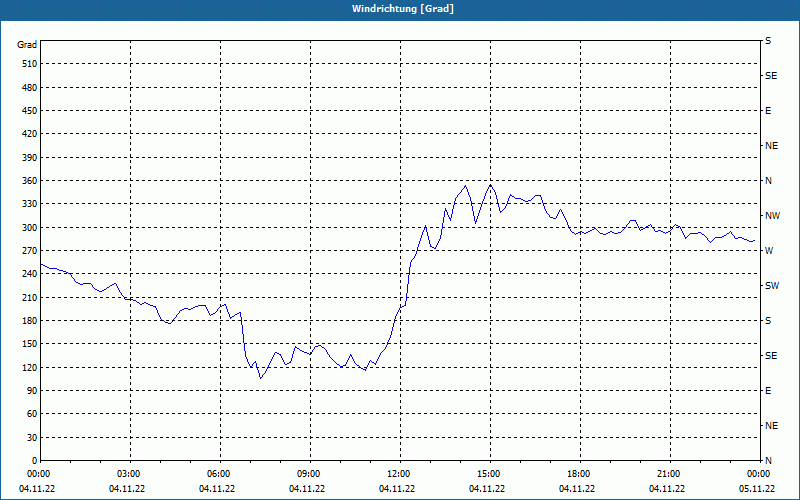Select the 60 y-axis label

coord(32,414)
